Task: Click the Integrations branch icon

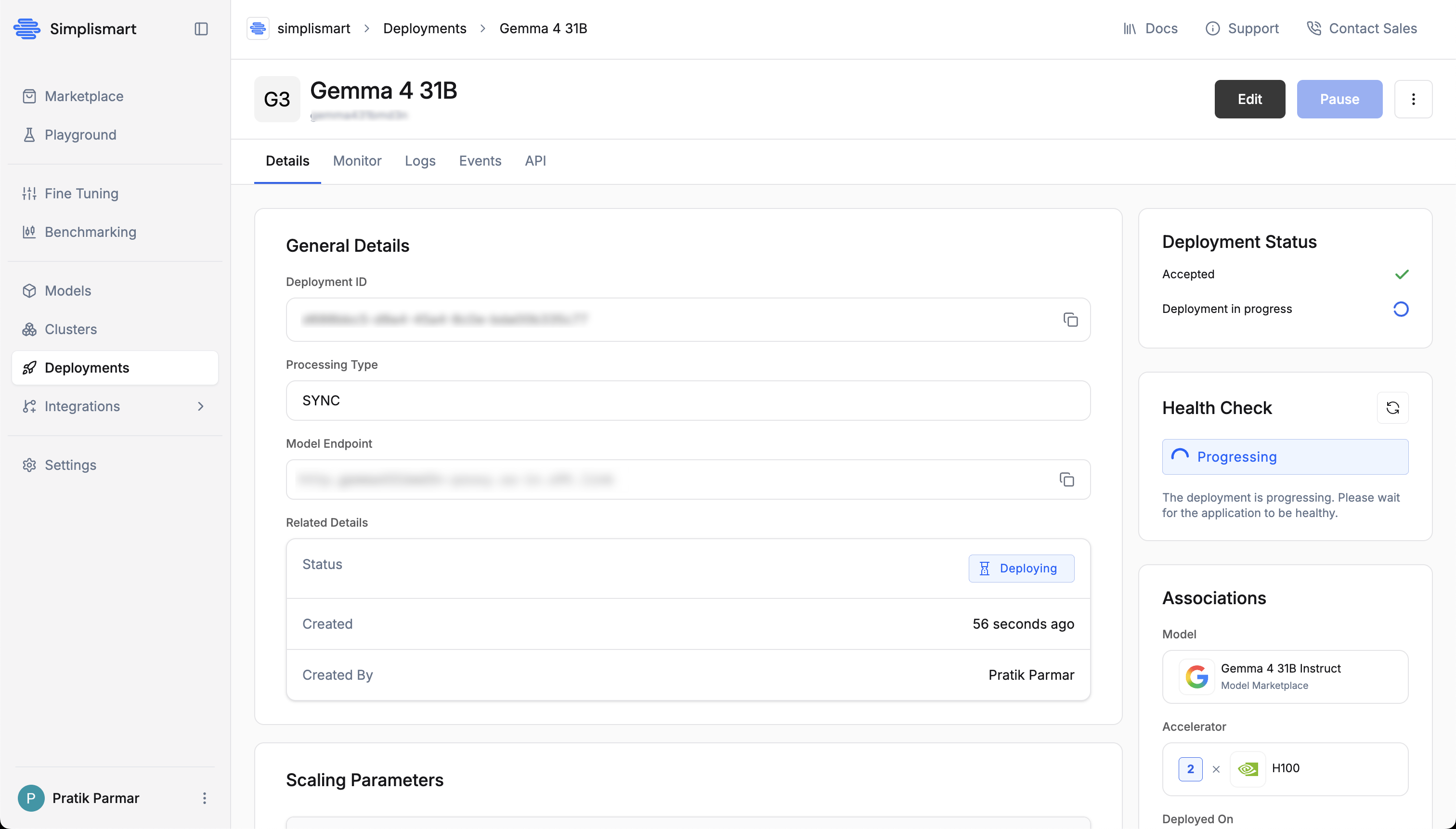Action: coord(29,406)
